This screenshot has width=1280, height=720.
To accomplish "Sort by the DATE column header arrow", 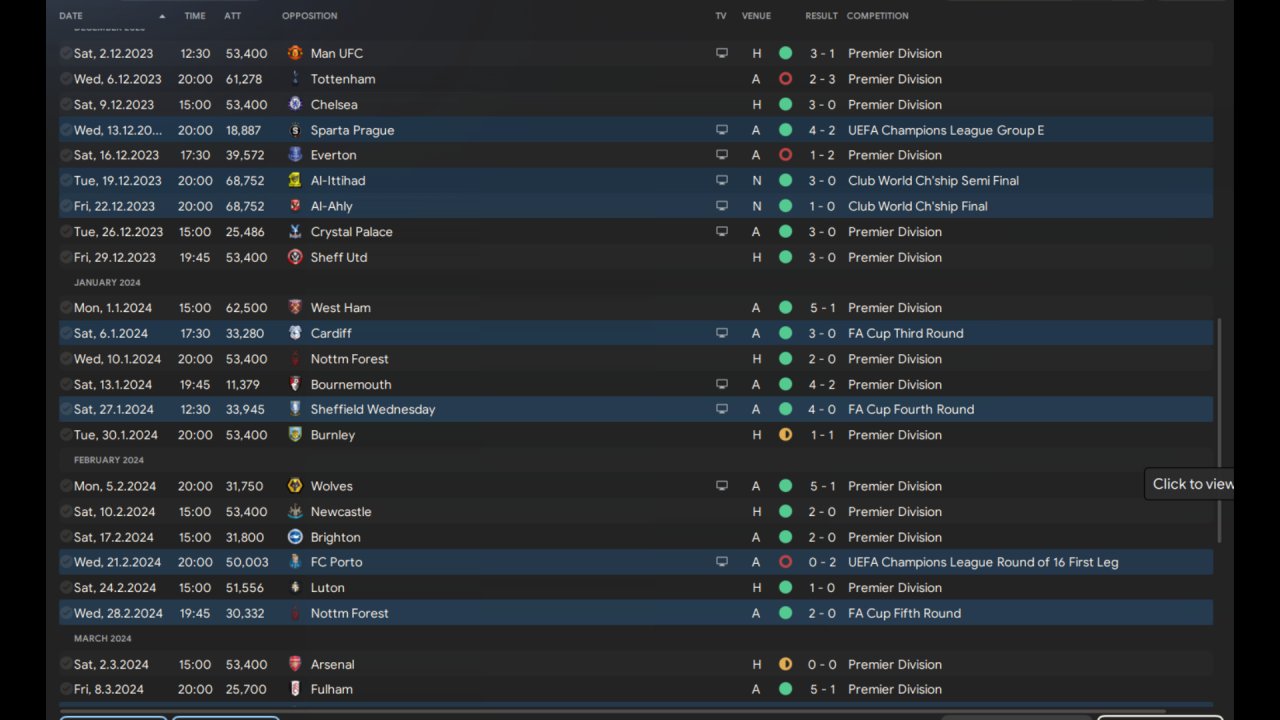I will (162, 16).
